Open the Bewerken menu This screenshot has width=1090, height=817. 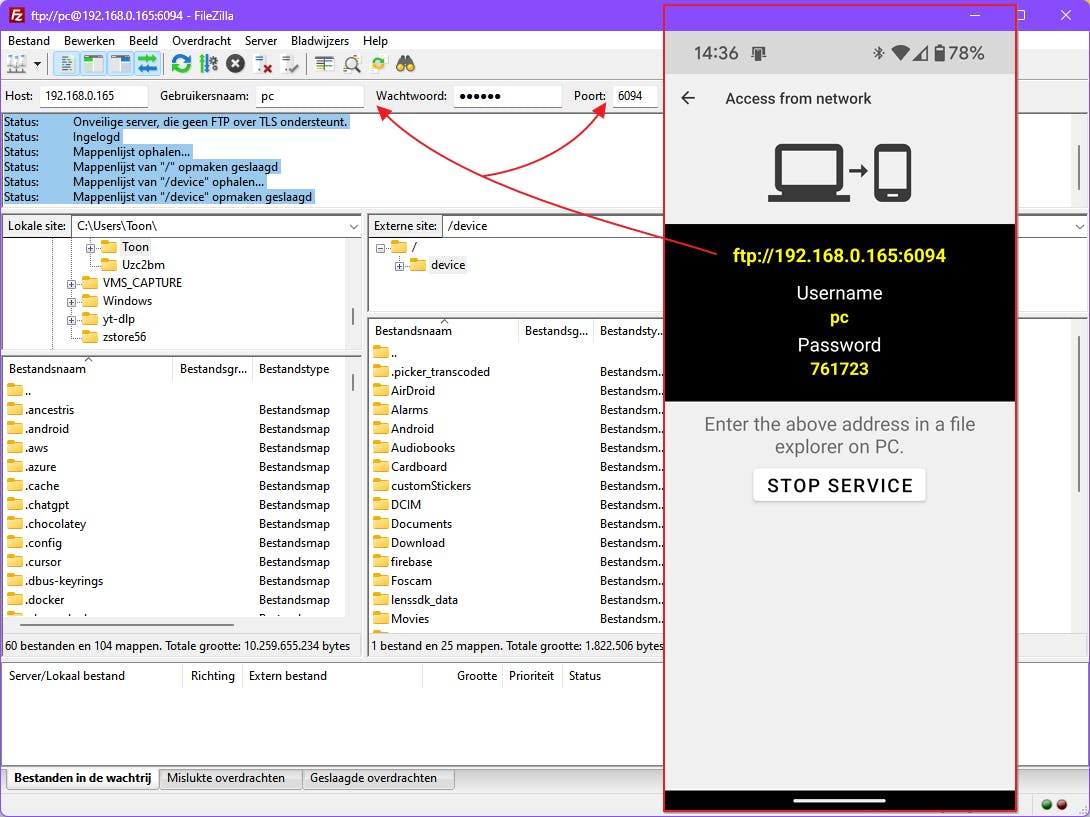[89, 41]
